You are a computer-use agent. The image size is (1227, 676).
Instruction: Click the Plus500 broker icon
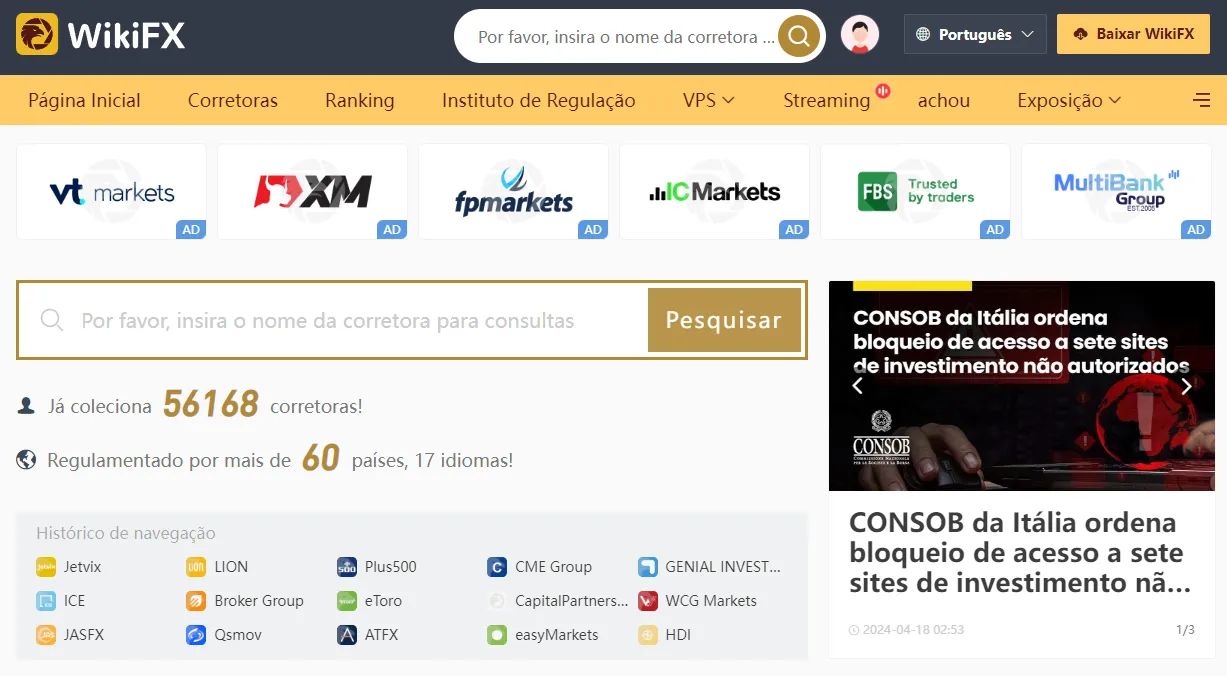point(347,567)
